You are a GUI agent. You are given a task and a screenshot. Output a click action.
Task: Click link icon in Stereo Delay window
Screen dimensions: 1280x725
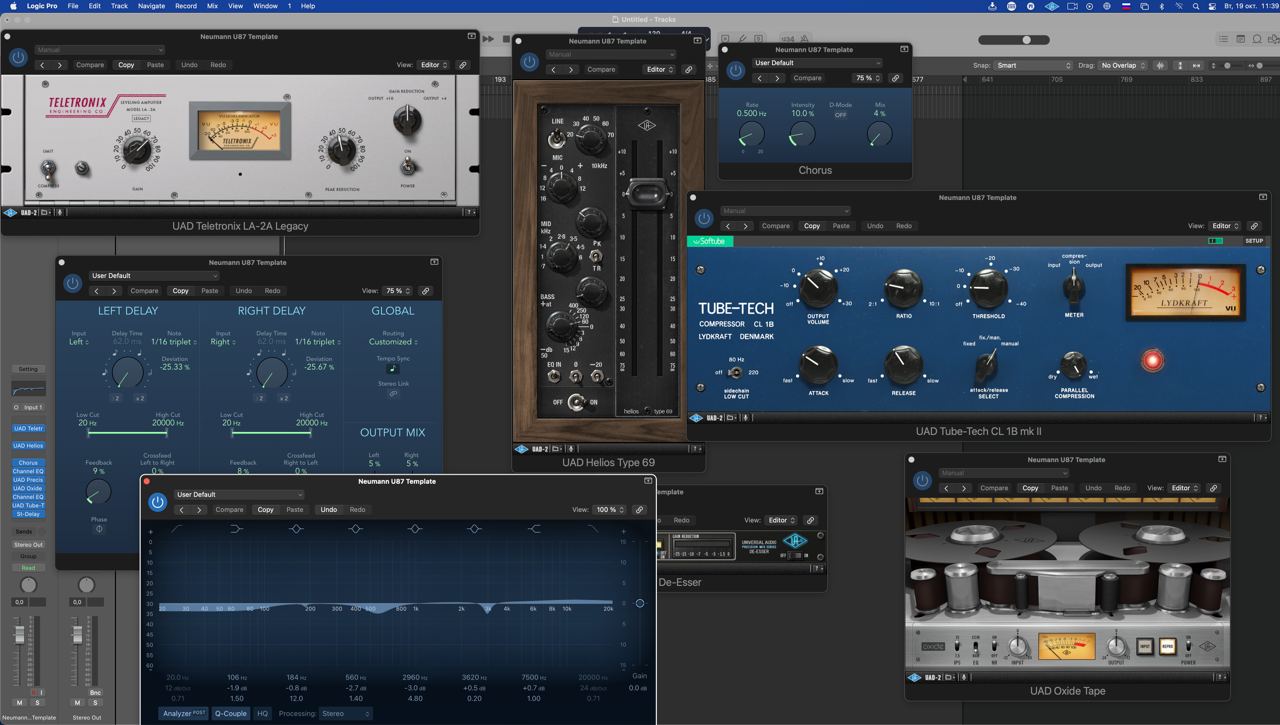(425, 291)
